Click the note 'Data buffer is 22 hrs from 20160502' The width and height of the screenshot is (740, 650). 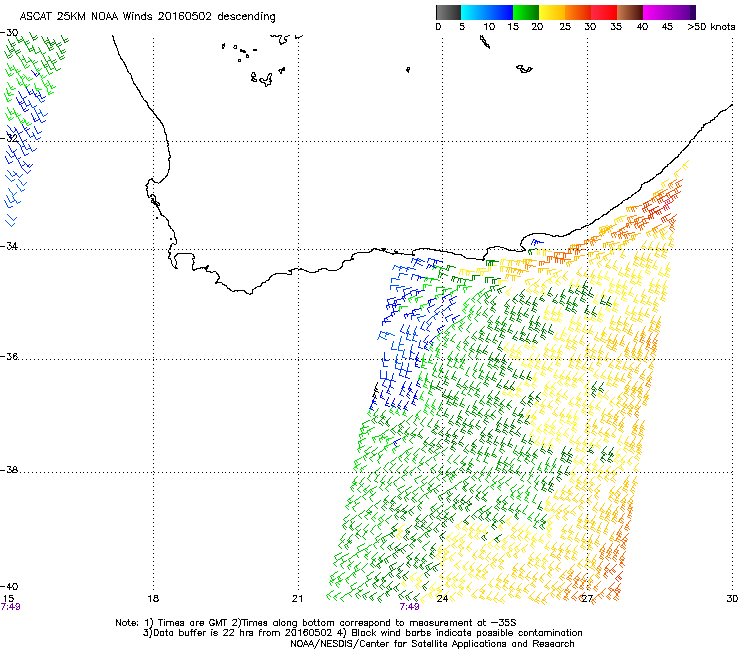click(x=242, y=633)
